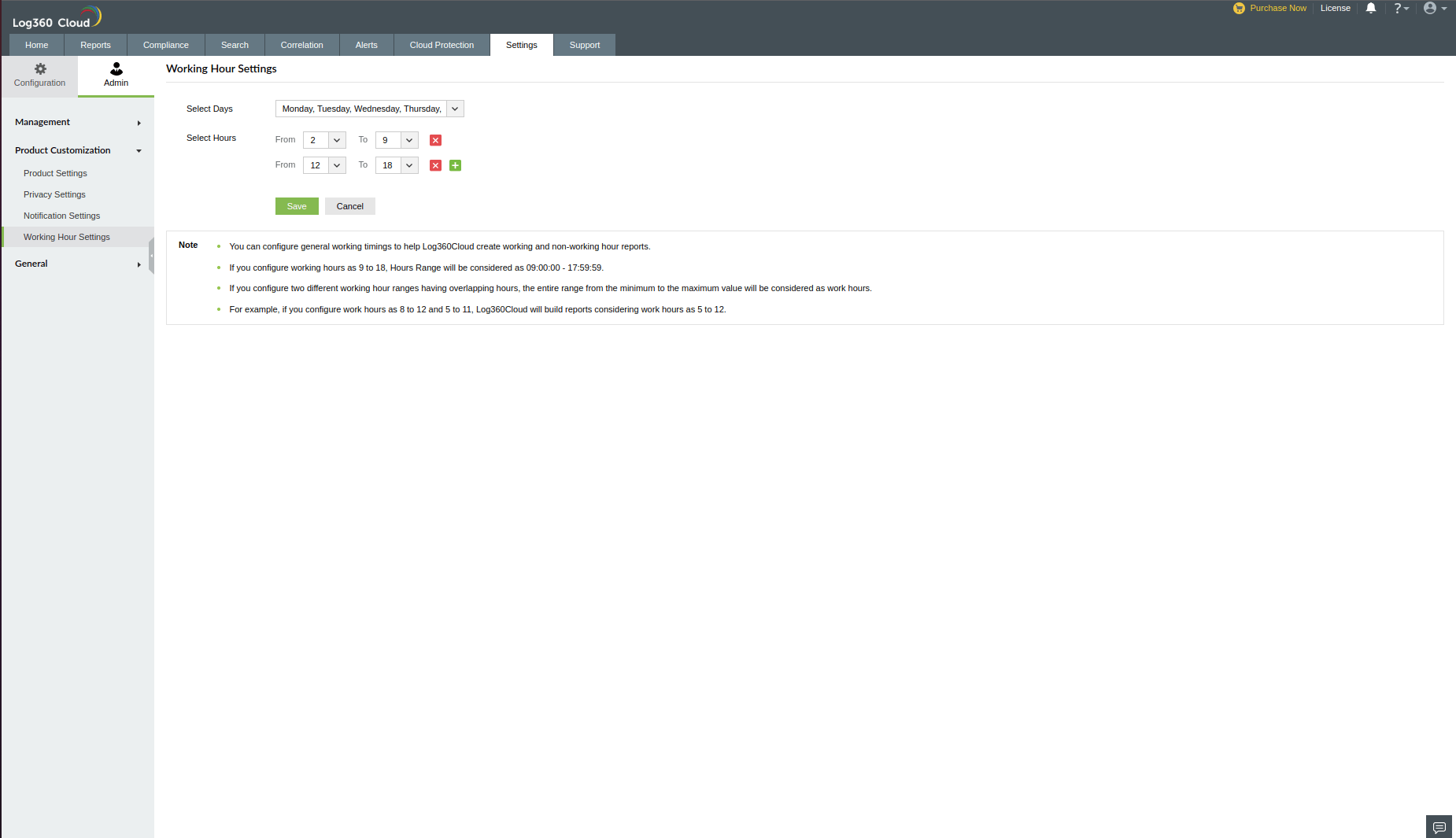This screenshot has width=1456, height=838.
Task: Open the To dropdown showing 18
Action: (397, 165)
